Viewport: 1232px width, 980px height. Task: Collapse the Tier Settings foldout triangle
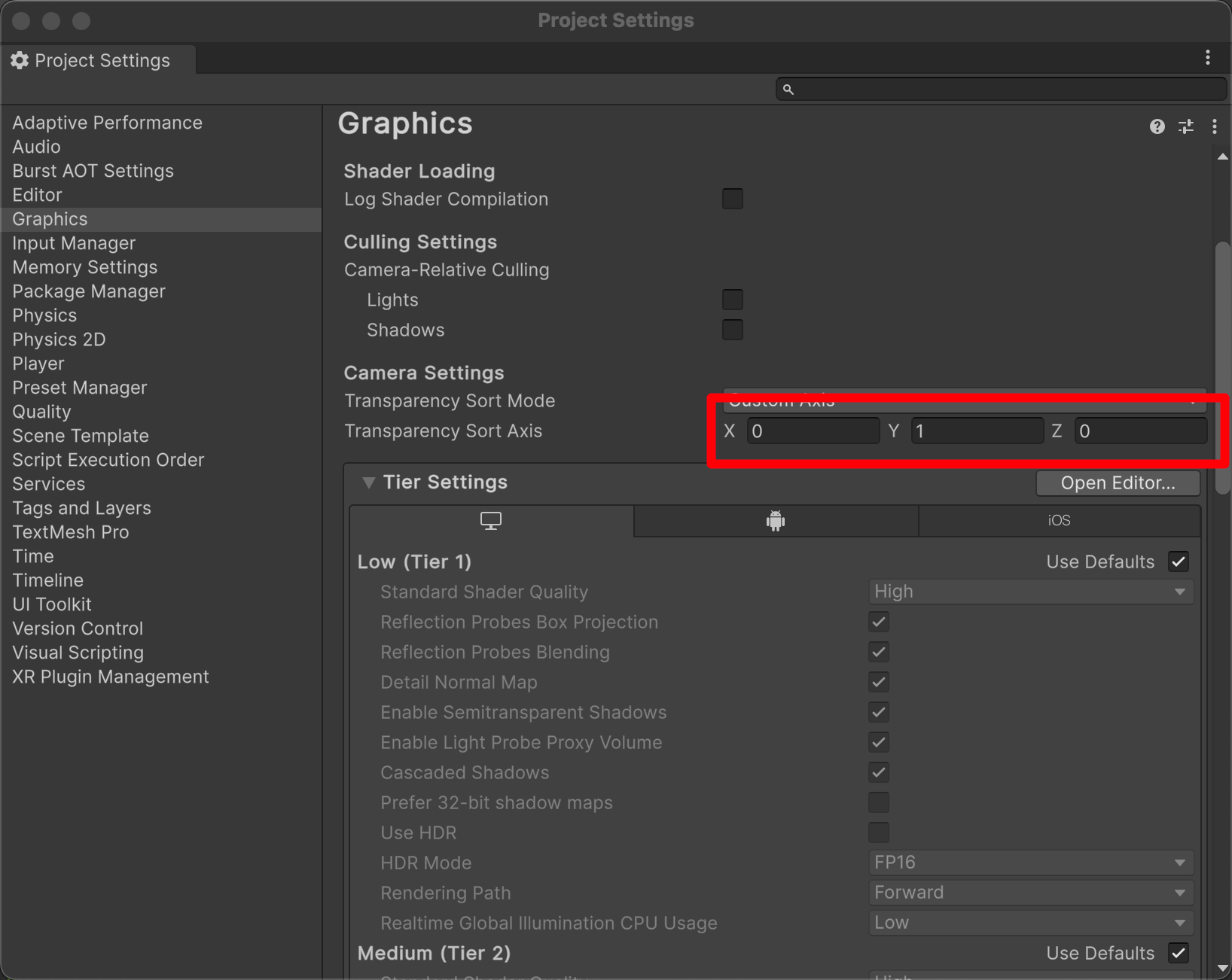click(x=368, y=482)
